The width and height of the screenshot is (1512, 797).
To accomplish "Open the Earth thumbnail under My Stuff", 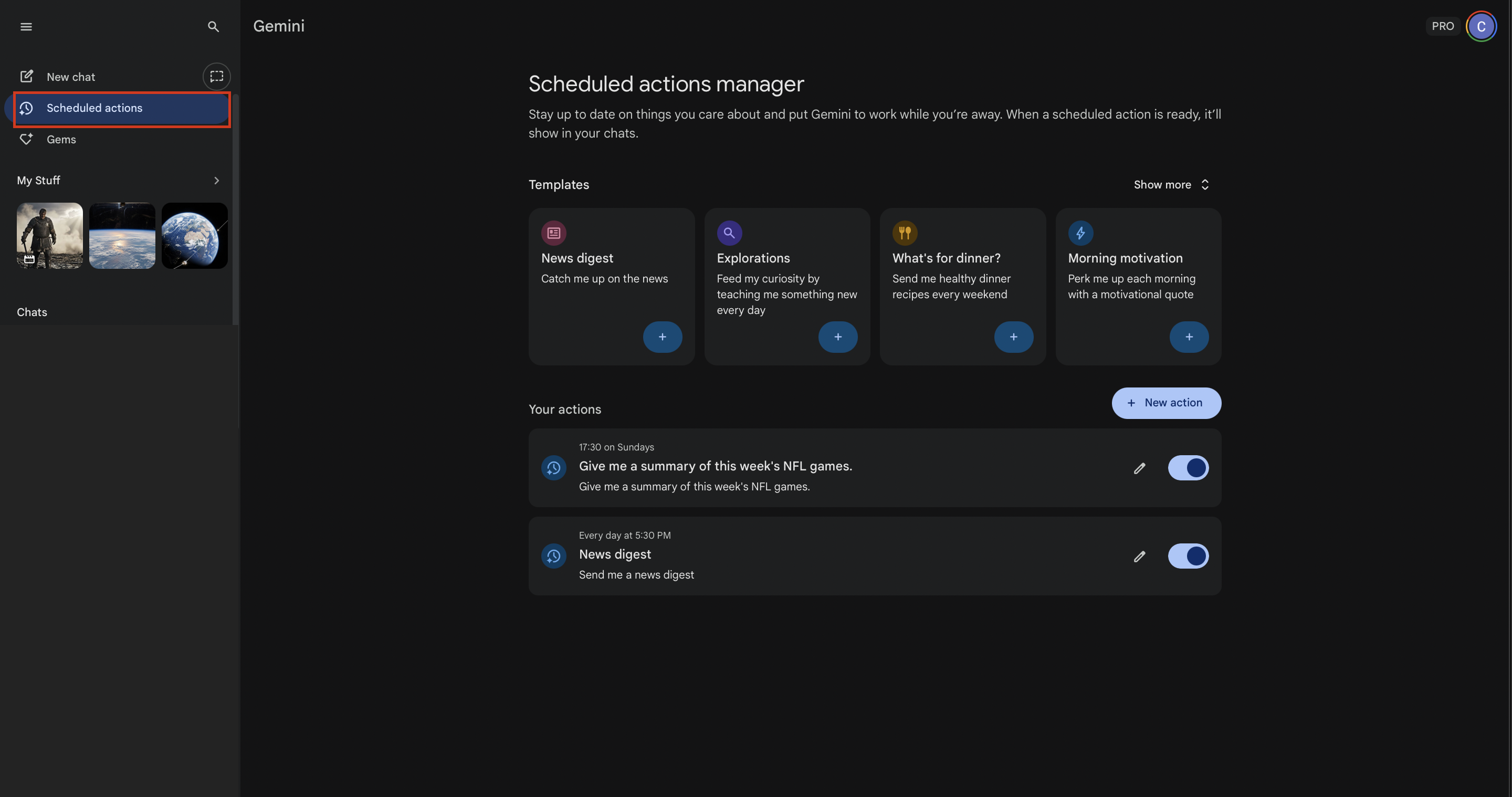I will click(194, 235).
